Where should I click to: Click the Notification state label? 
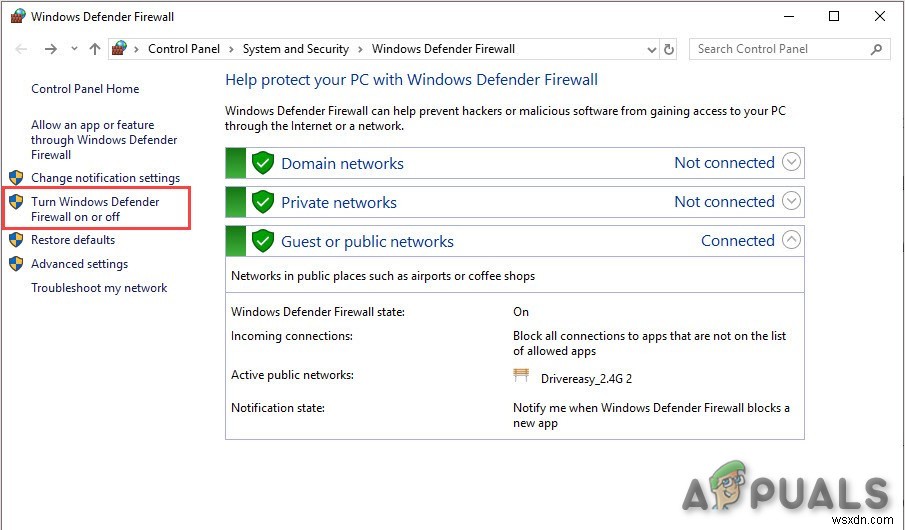278,408
